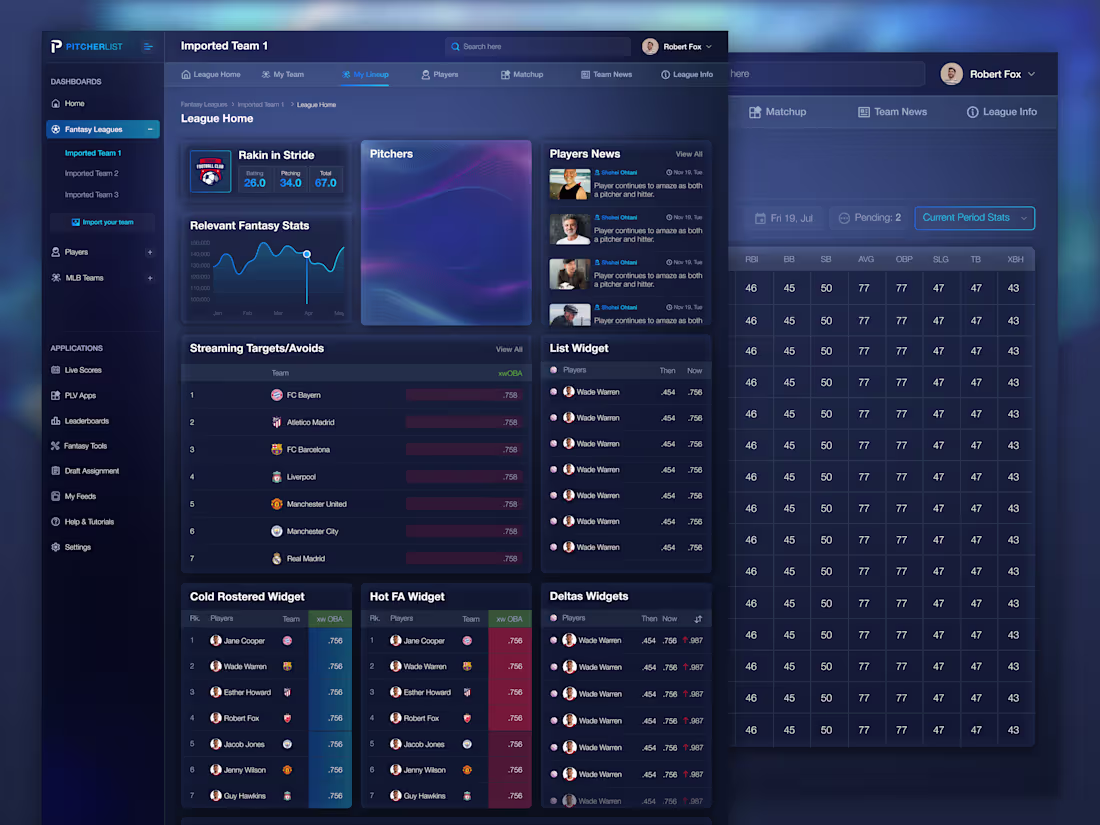Select Imported Team 2 in sidebar
1100x825 pixels.
pos(91,173)
